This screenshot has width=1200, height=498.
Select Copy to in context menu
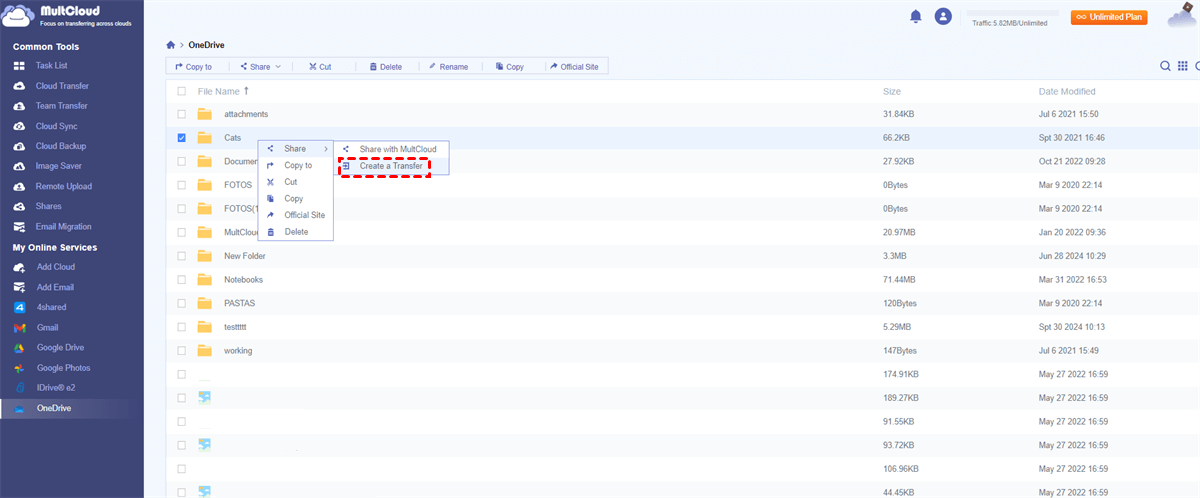[x=296, y=165]
